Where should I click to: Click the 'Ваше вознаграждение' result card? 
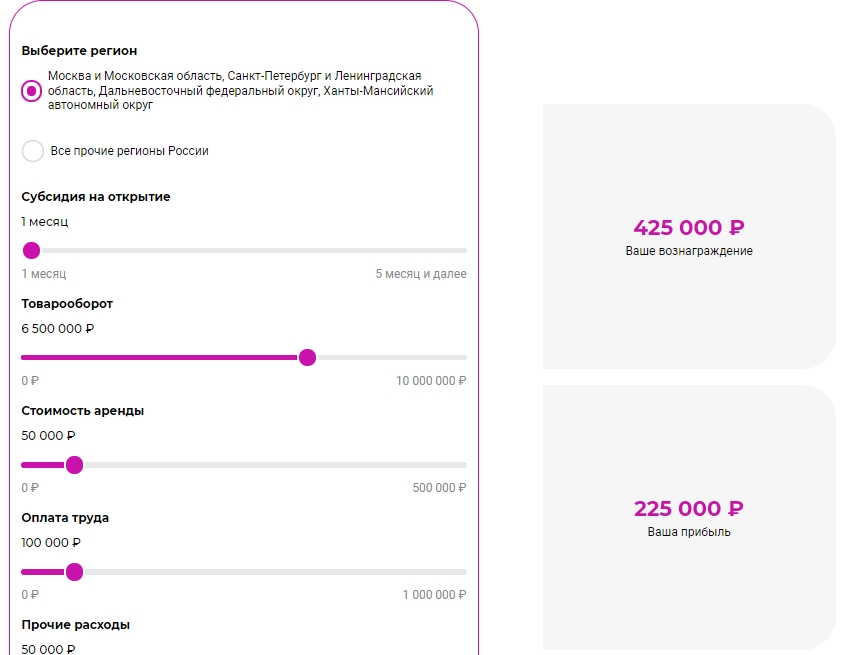(689, 236)
